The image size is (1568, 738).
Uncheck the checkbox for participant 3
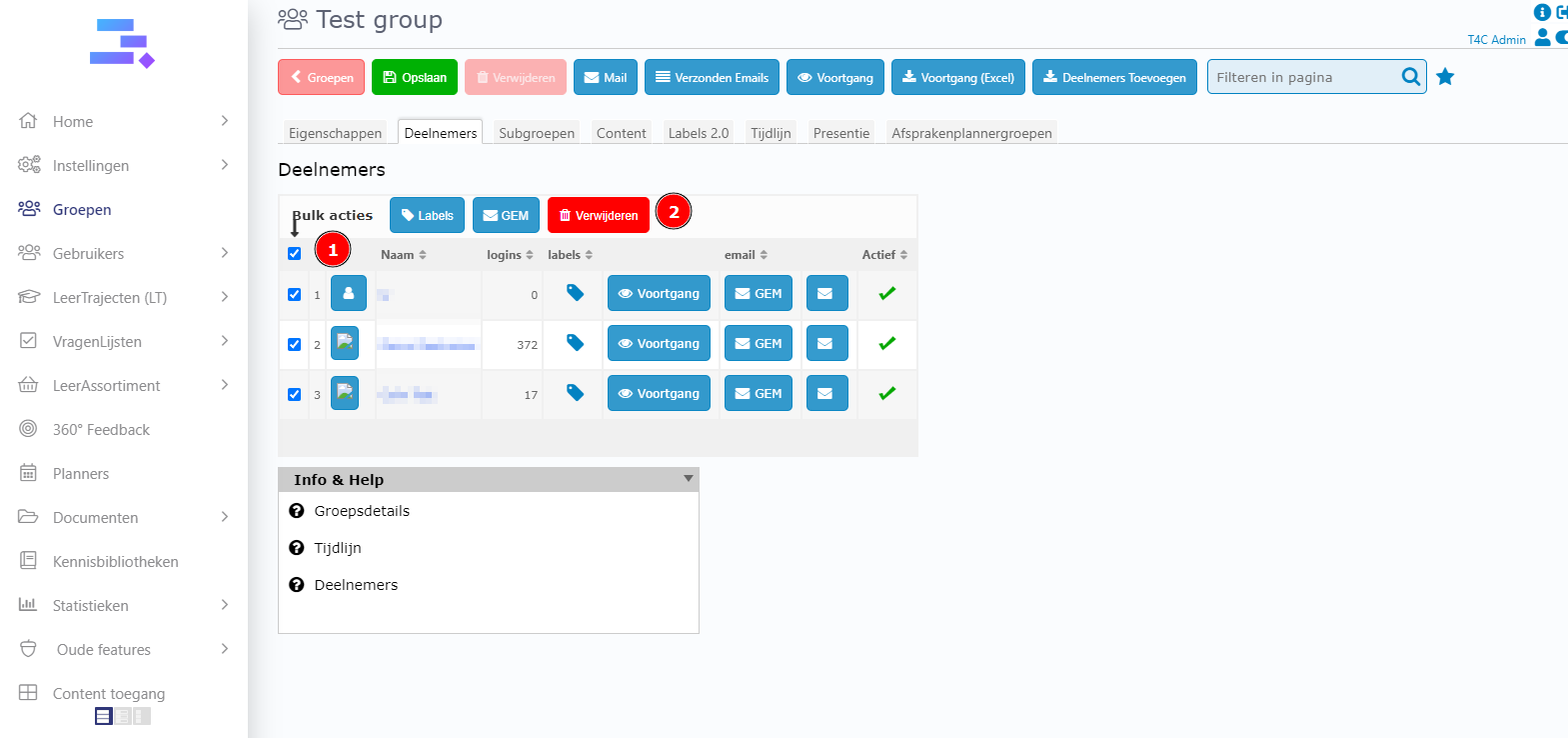(294, 395)
